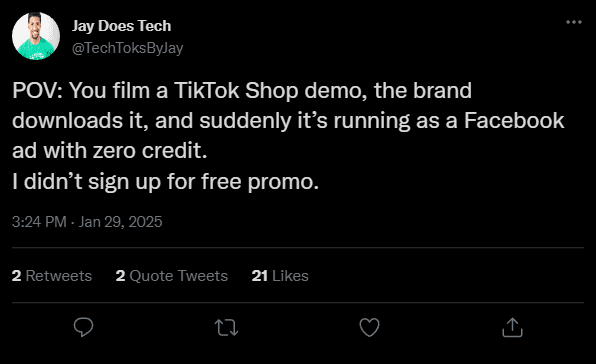Open the 3:24 PM timestamp link
Viewport: 596px width, 364px height.
[x=39, y=222]
